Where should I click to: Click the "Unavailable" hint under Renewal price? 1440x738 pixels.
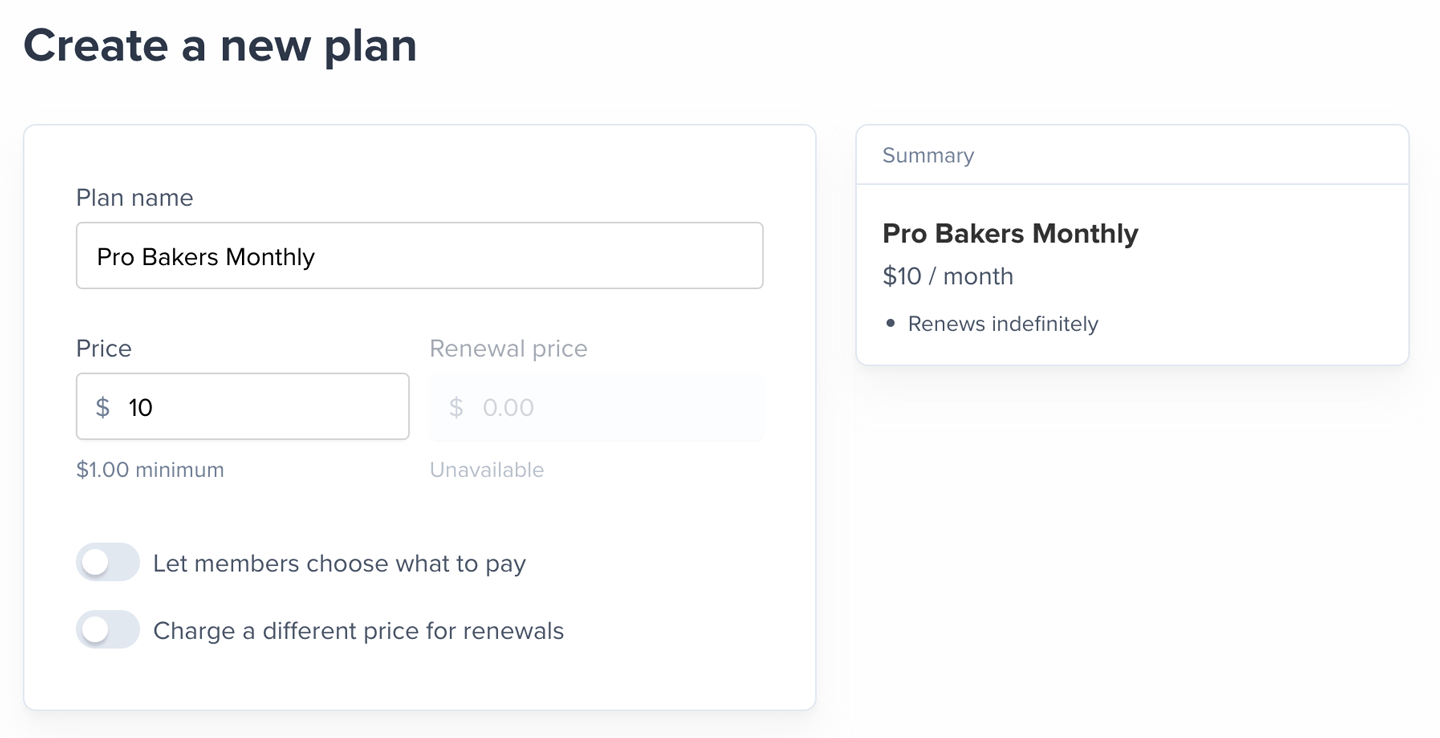coord(487,470)
